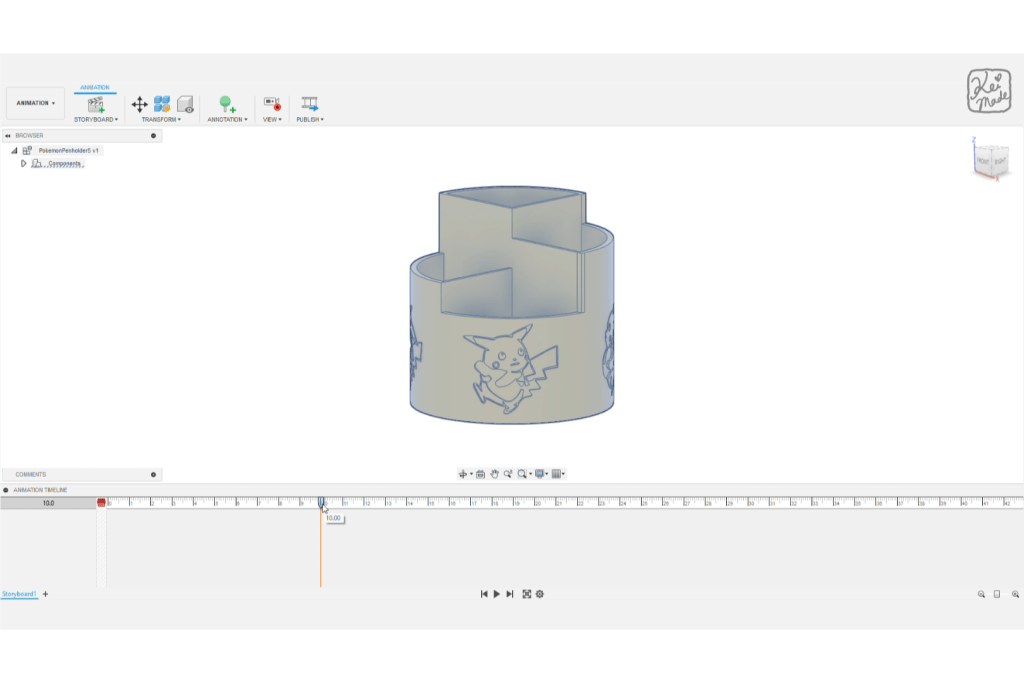Open the Display Settings dropdown

[x=540, y=474]
